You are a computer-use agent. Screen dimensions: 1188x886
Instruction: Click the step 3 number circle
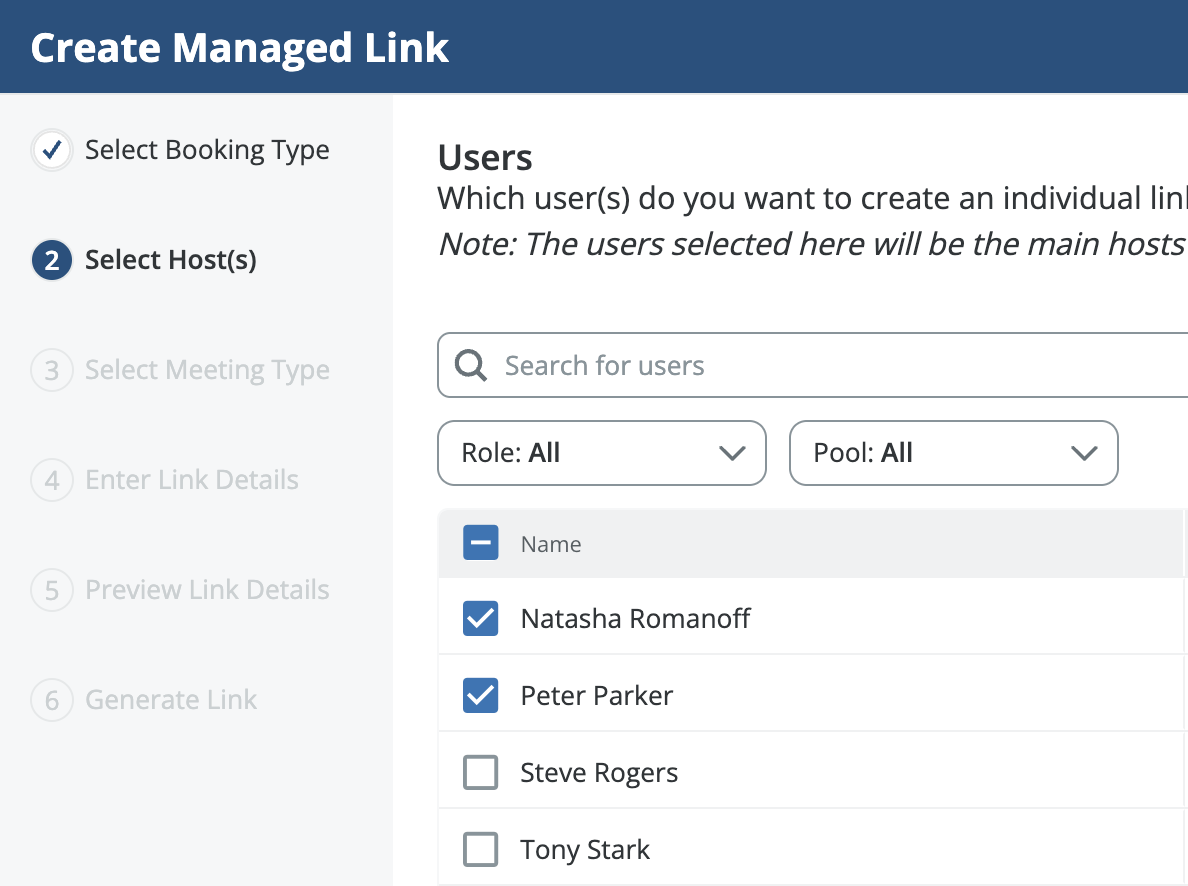click(x=52, y=371)
